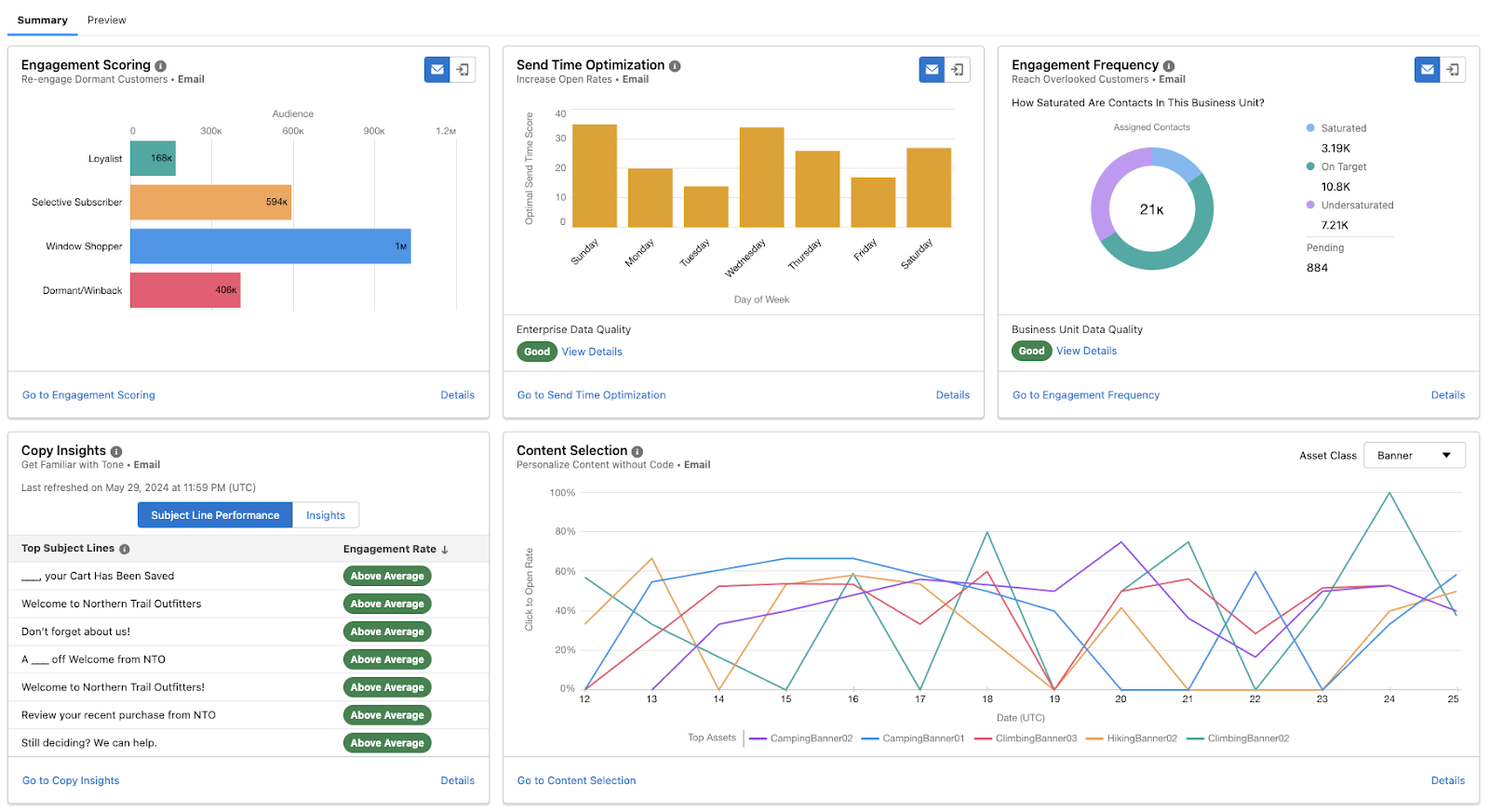Open Go to Send Time Optimization link
Viewport: 1489px width, 812px height.
click(x=592, y=395)
